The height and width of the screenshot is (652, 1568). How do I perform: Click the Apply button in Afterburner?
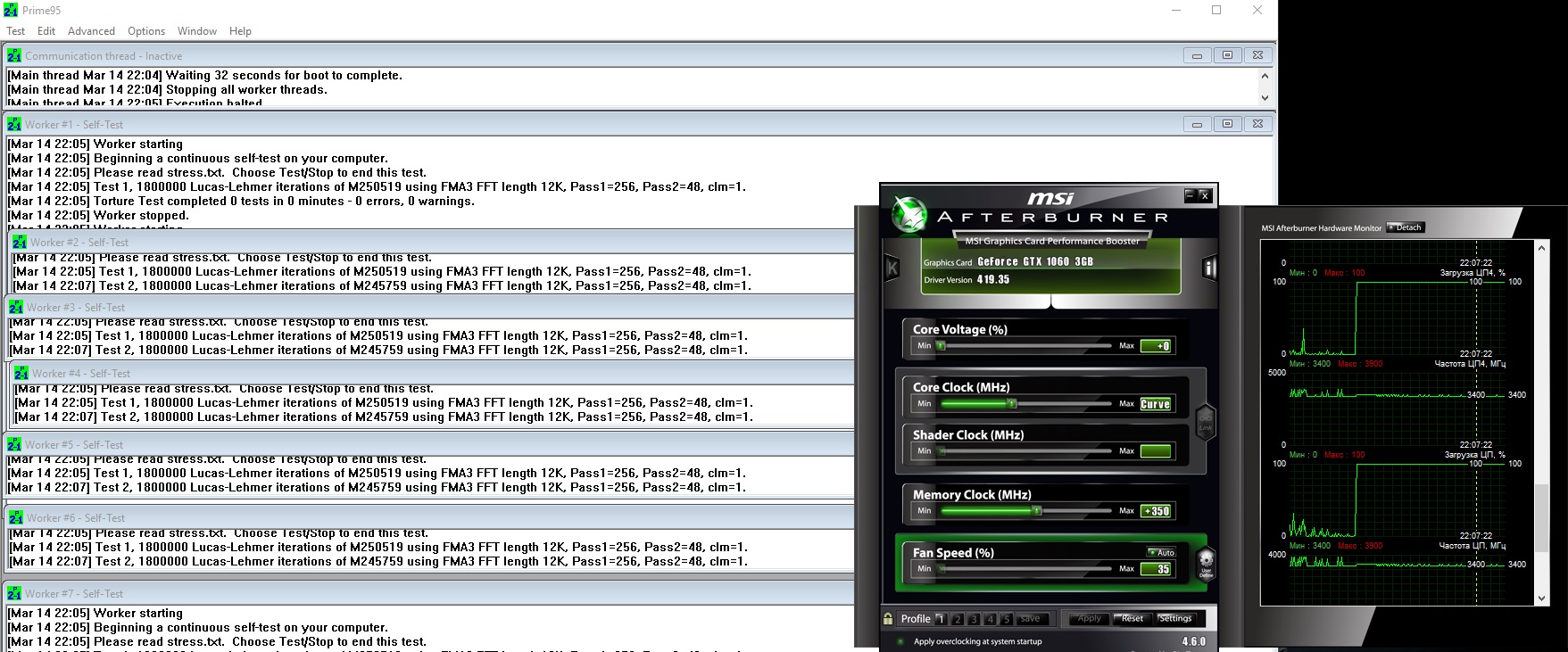tap(1089, 618)
